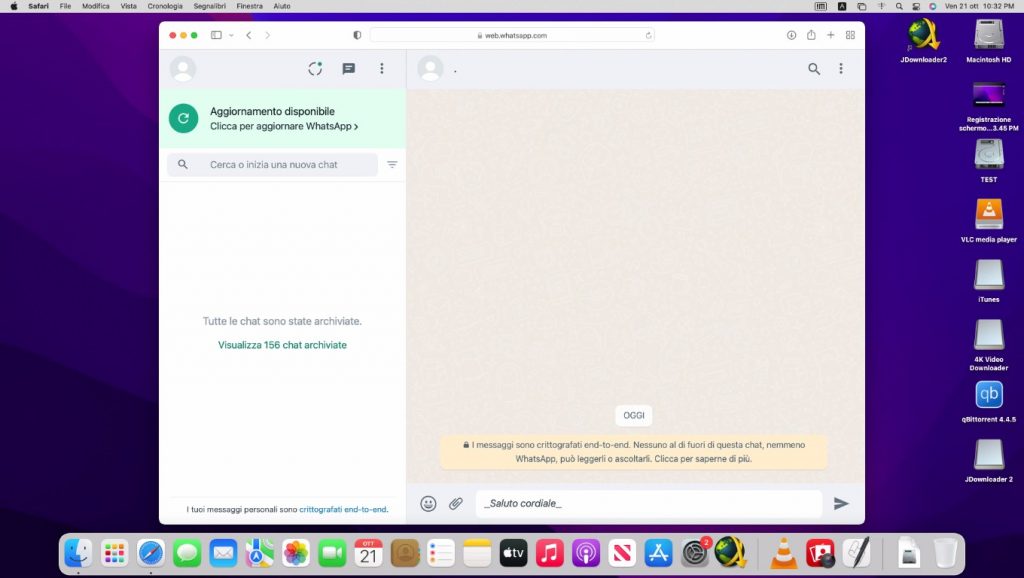The image size is (1024, 578).
Task: Open the chat list filter icon
Action: (x=392, y=164)
